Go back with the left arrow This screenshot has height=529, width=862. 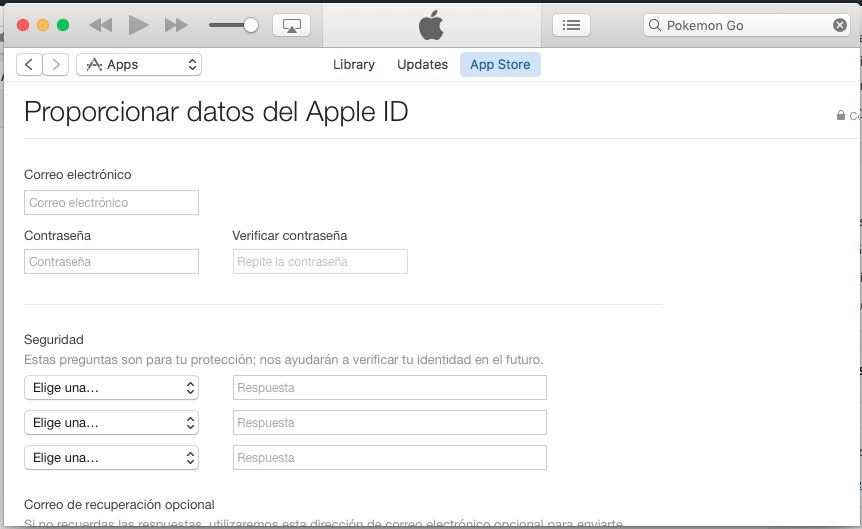pyautogui.click(x=30, y=65)
